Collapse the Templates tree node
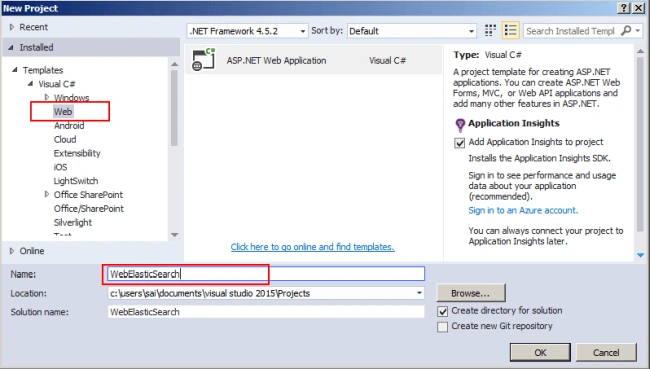 coord(15,70)
